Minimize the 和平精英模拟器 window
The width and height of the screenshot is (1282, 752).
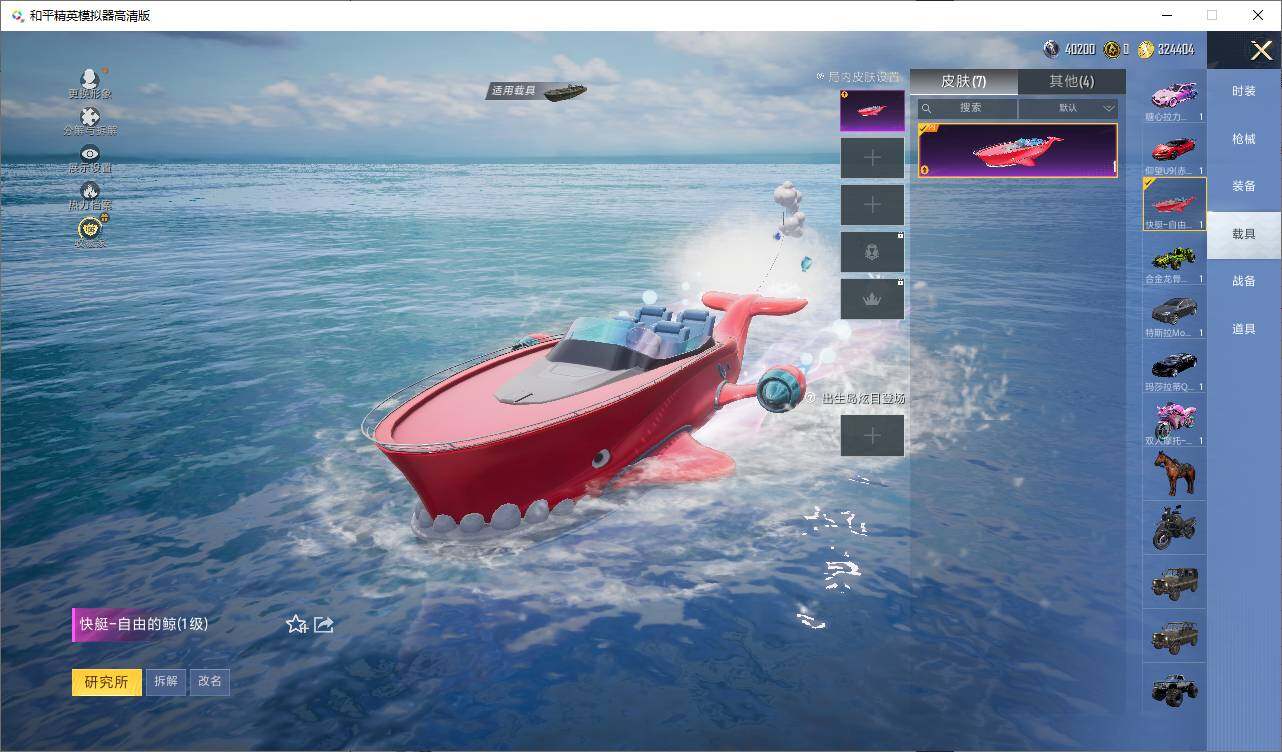click(1166, 15)
